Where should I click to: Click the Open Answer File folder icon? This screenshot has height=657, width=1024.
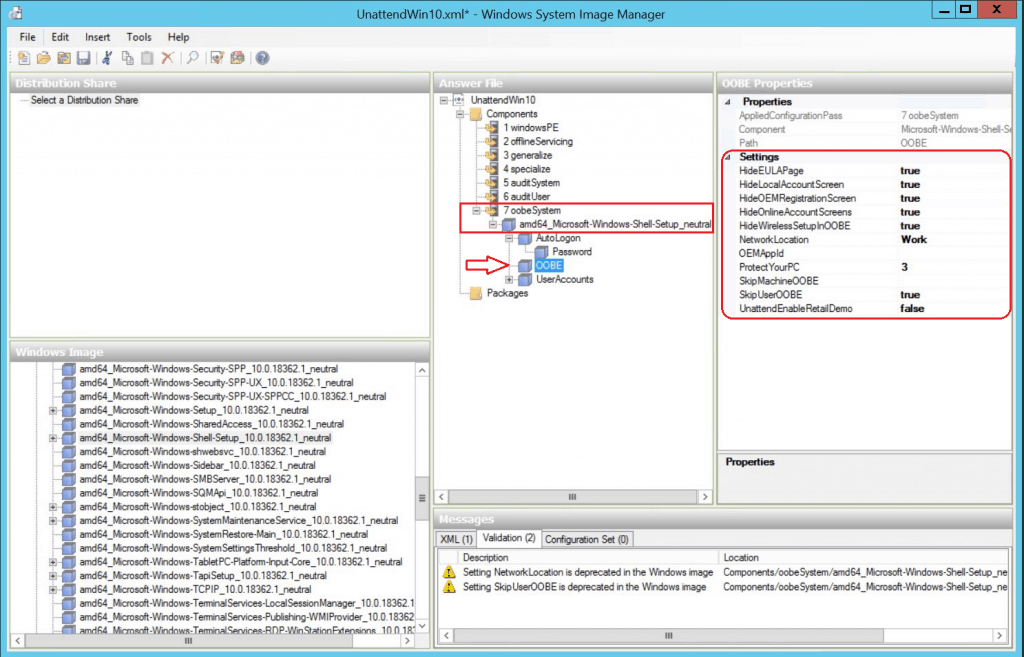tap(44, 58)
